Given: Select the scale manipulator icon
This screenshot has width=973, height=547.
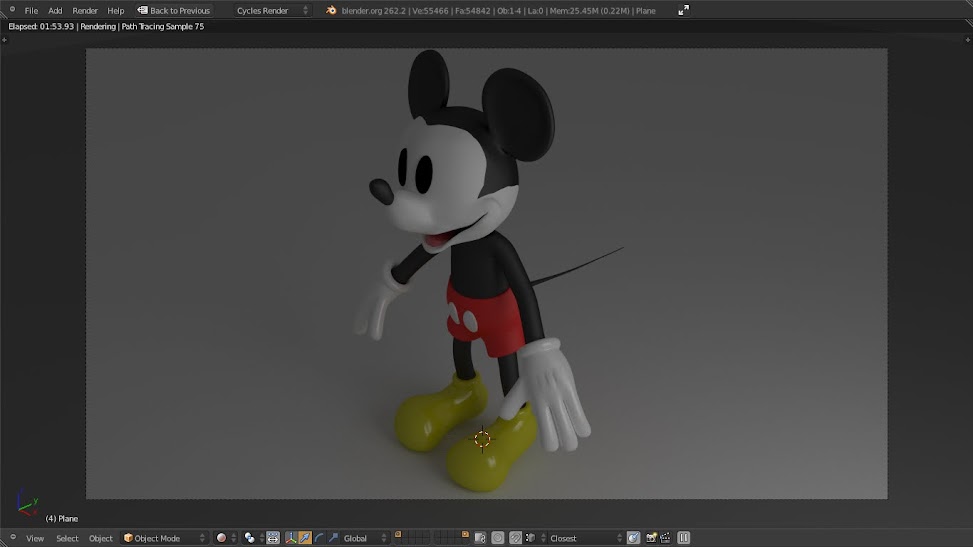Looking at the screenshot, I should coord(333,538).
